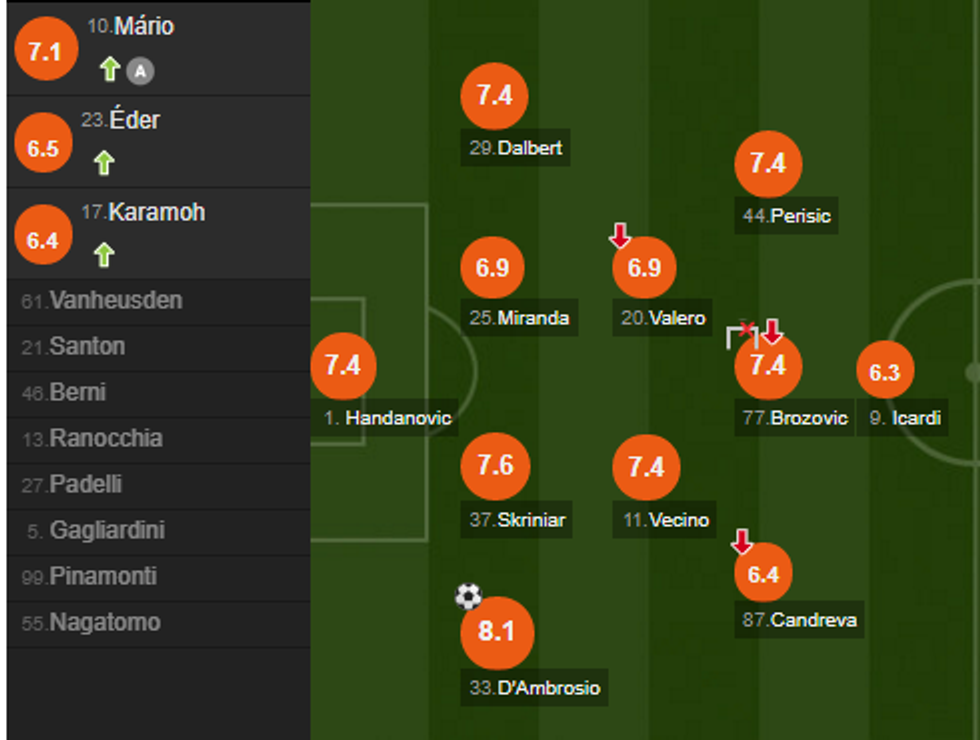Open D'Ambrosio's 8.1 rating badge
980x740 pixels.
(x=497, y=634)
